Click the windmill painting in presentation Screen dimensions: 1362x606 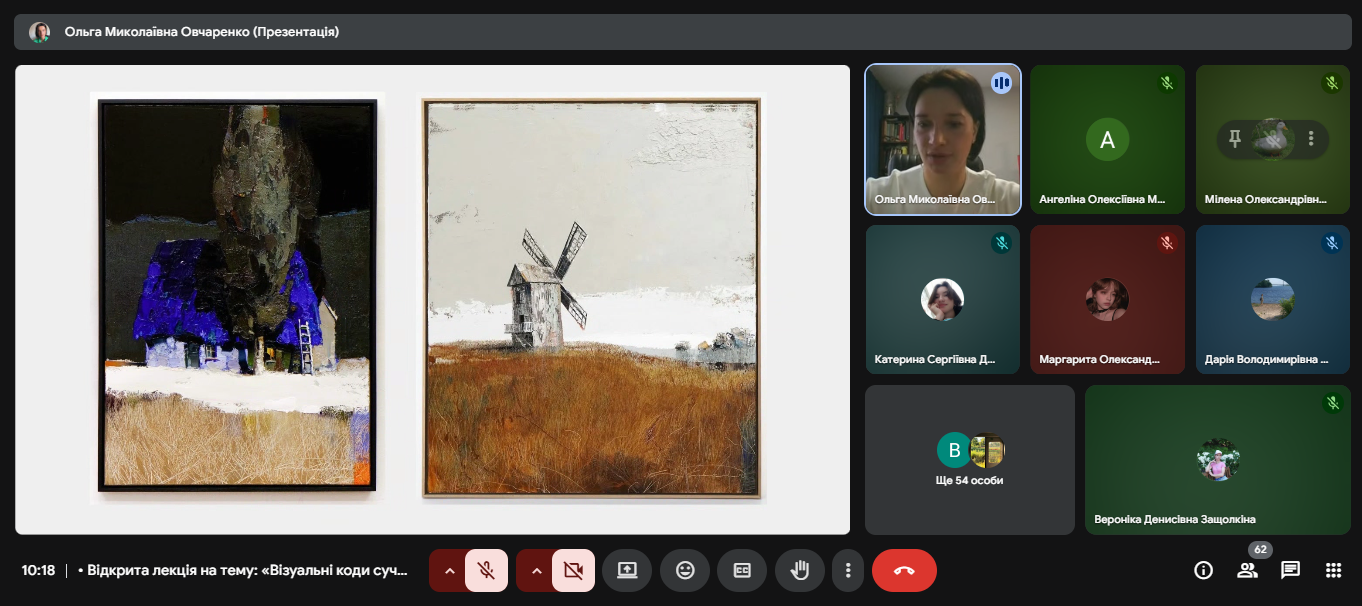point(591,298)
